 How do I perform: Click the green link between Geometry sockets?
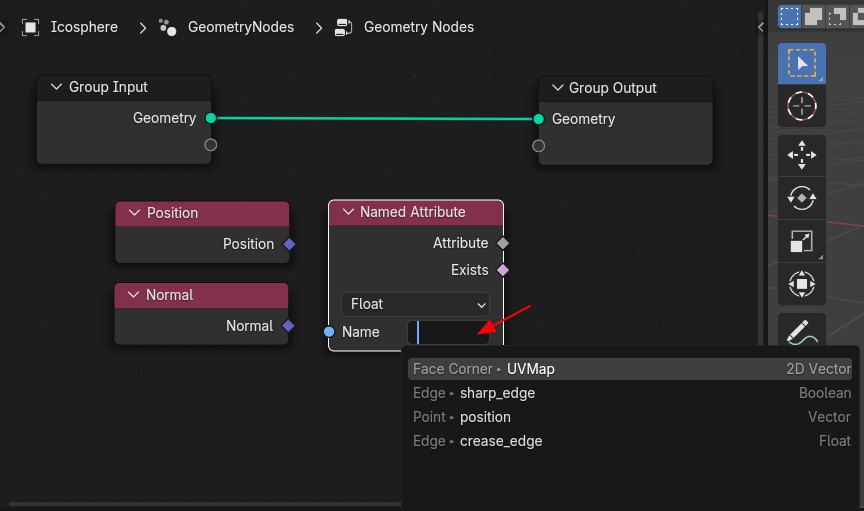click(x=375, y=119)
